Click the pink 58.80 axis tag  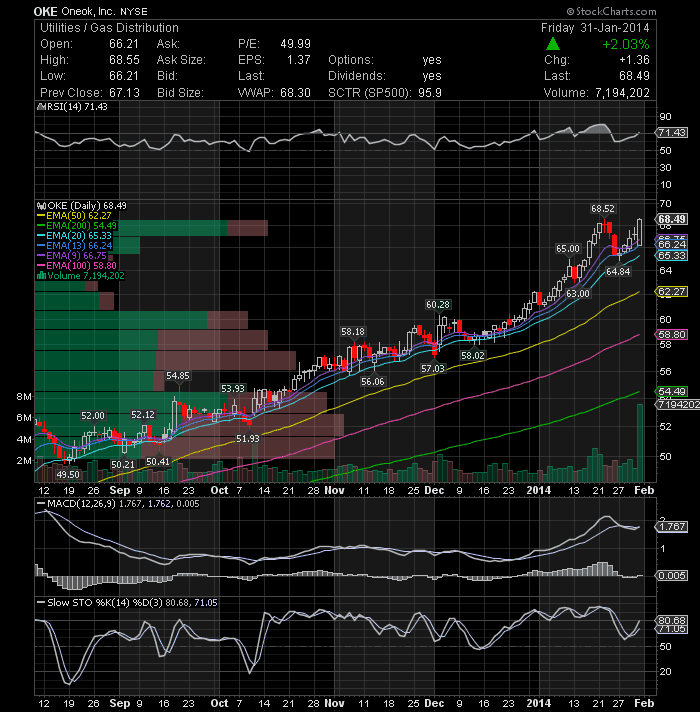pyautogui.click(x=672, y=335)
